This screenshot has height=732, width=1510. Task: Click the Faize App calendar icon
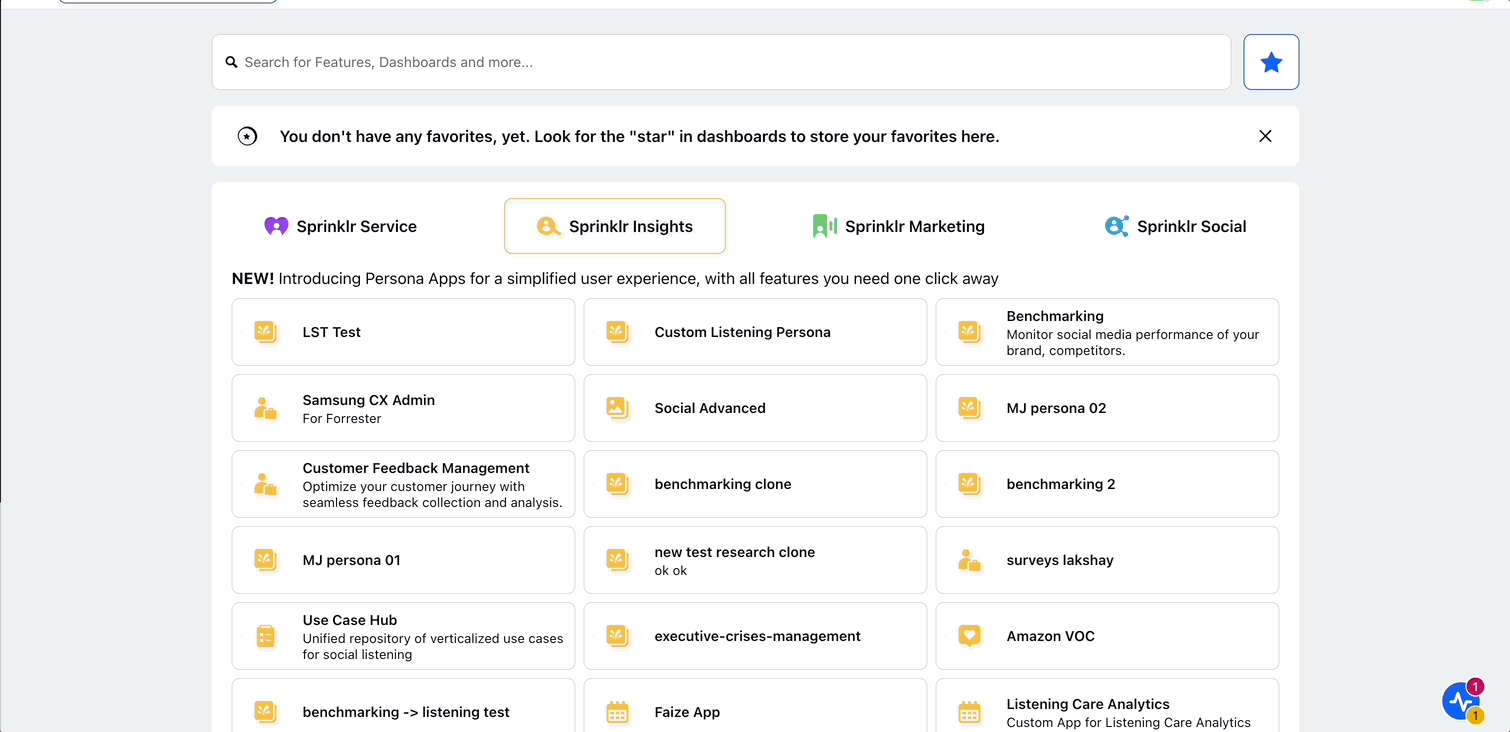tap(617, 712)
